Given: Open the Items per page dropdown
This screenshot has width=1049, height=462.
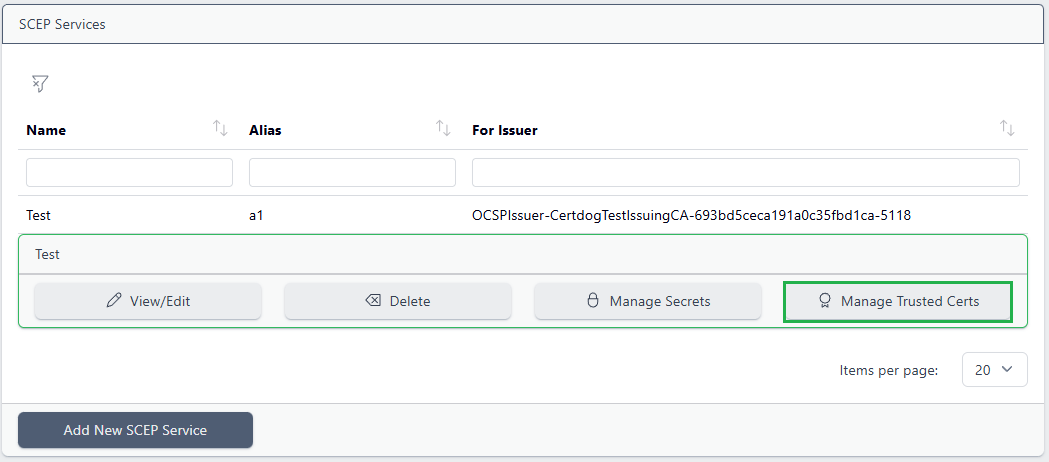Looking at the screenshot, I should 994,370.
